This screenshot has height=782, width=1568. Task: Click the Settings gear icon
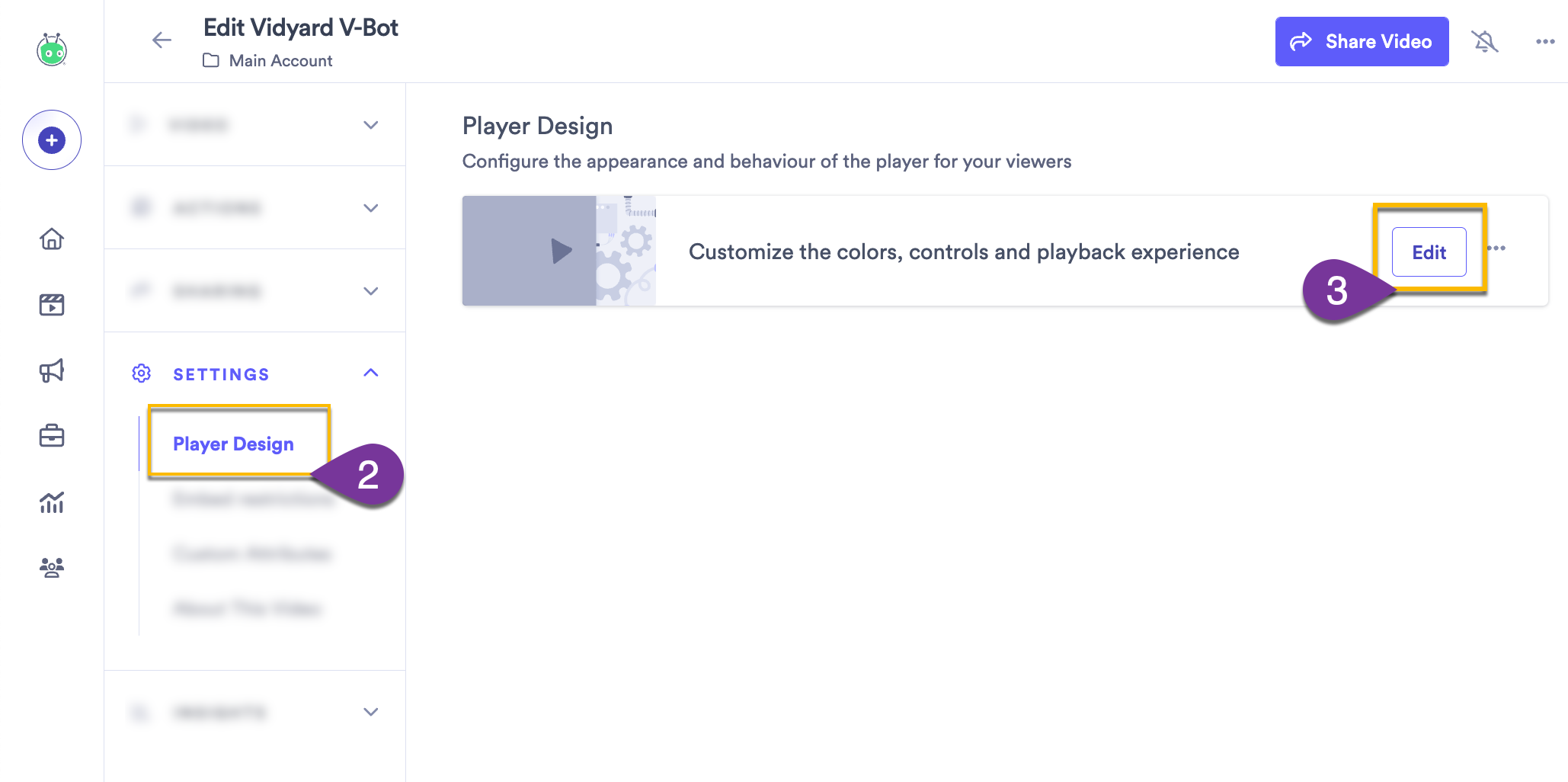(x=142, y=373)
